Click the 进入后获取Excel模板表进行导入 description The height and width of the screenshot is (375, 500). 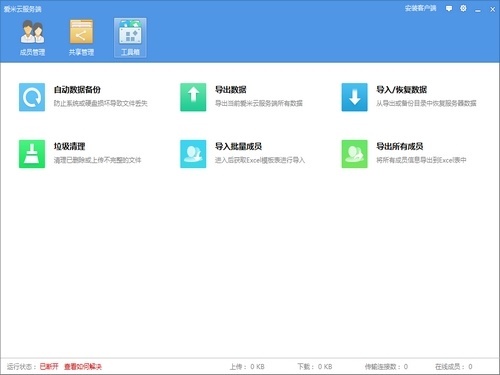point(260,160)
